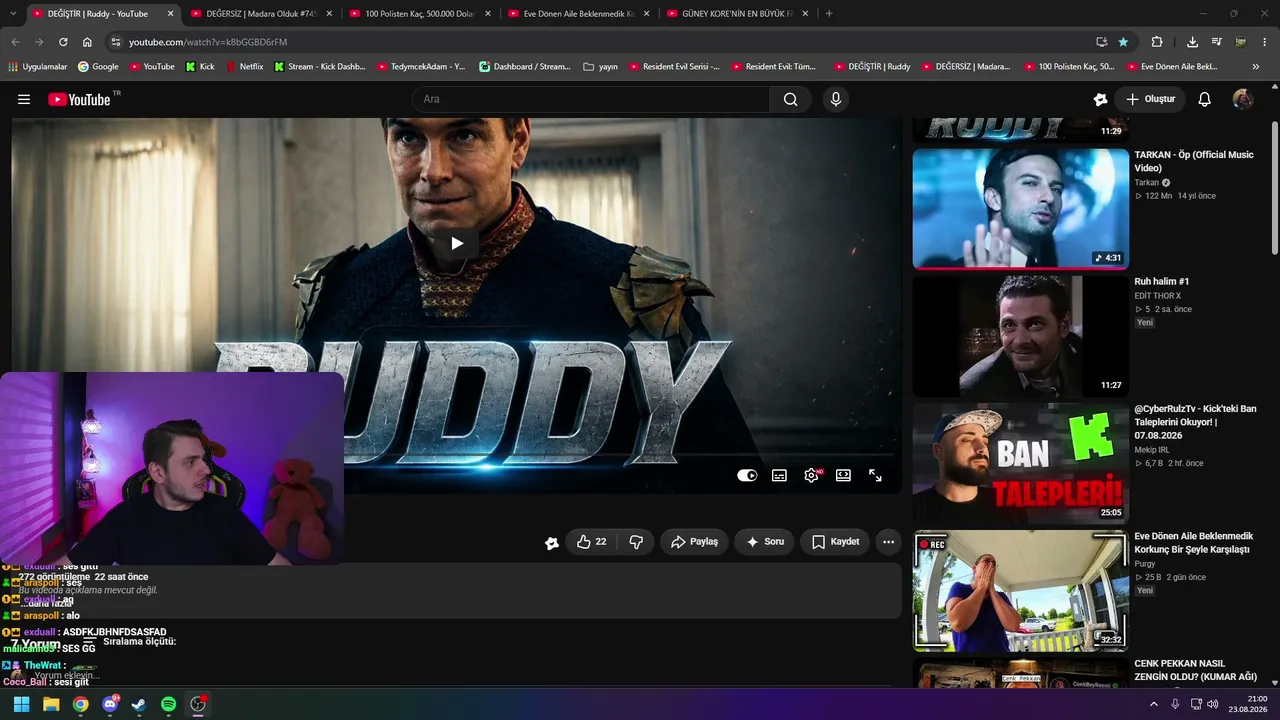This screenshot has height=720, width=1280.
Task: Like the video with 22 likes
Action: (592, 542)
